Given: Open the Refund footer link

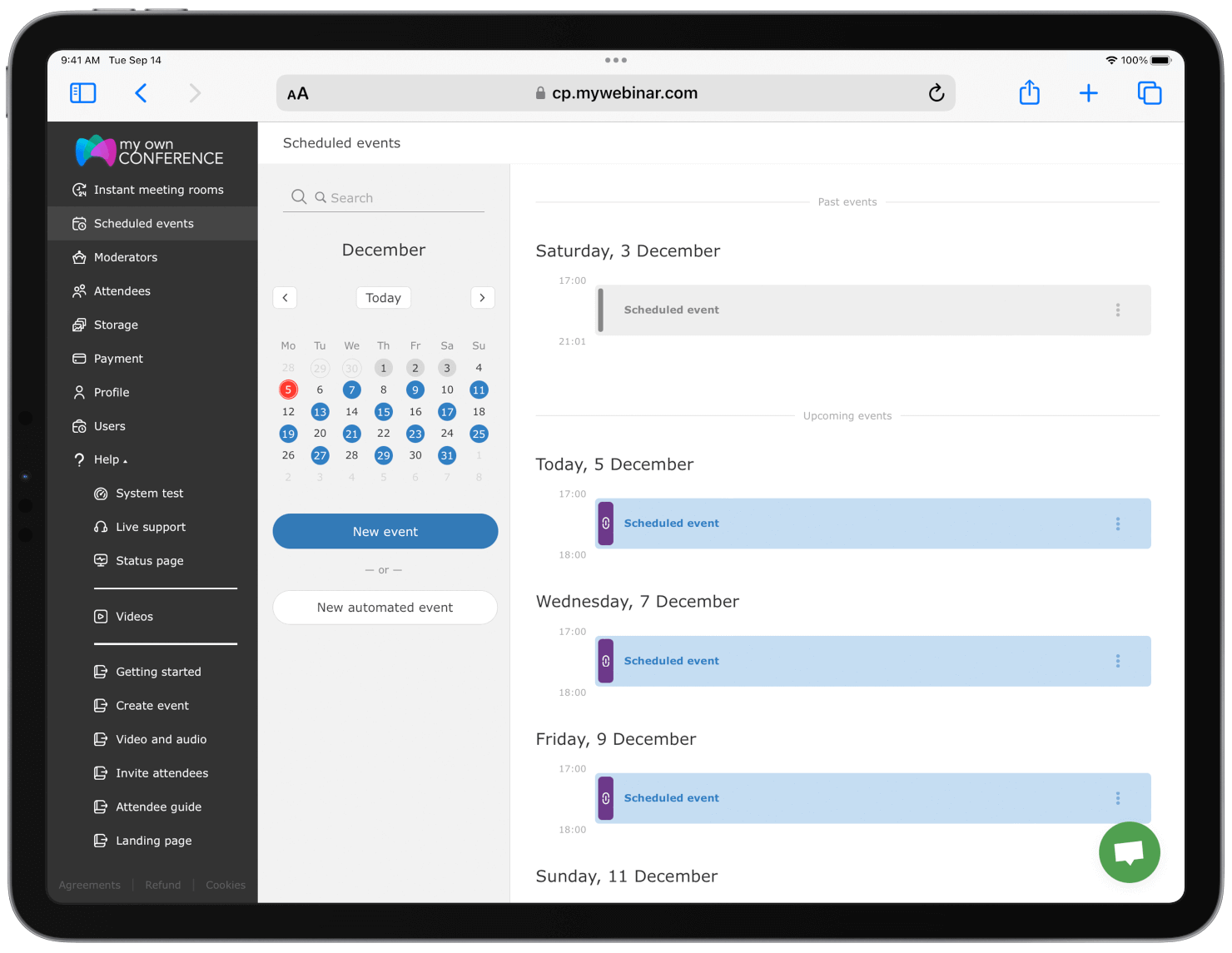Looking at the screenshot, I should [162, 885].
